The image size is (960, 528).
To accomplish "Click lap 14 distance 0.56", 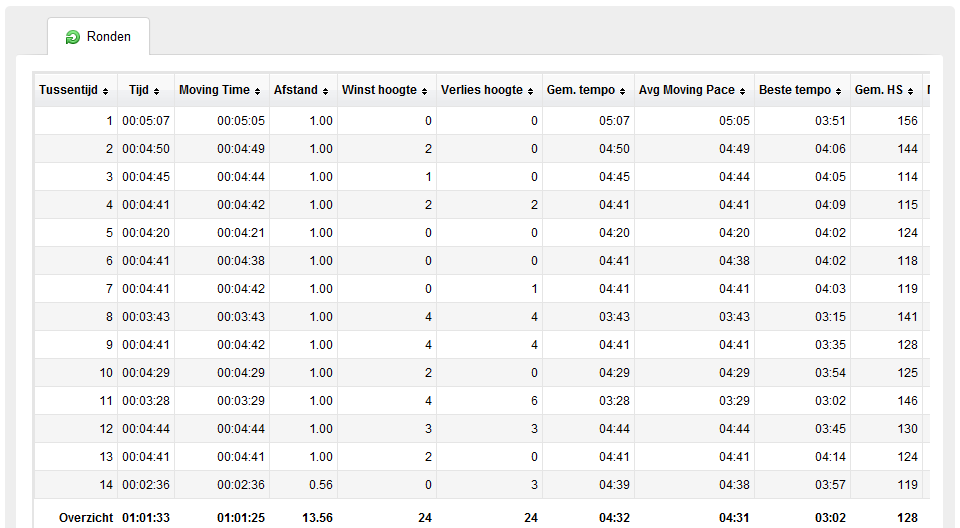I will tap(321, 485).
